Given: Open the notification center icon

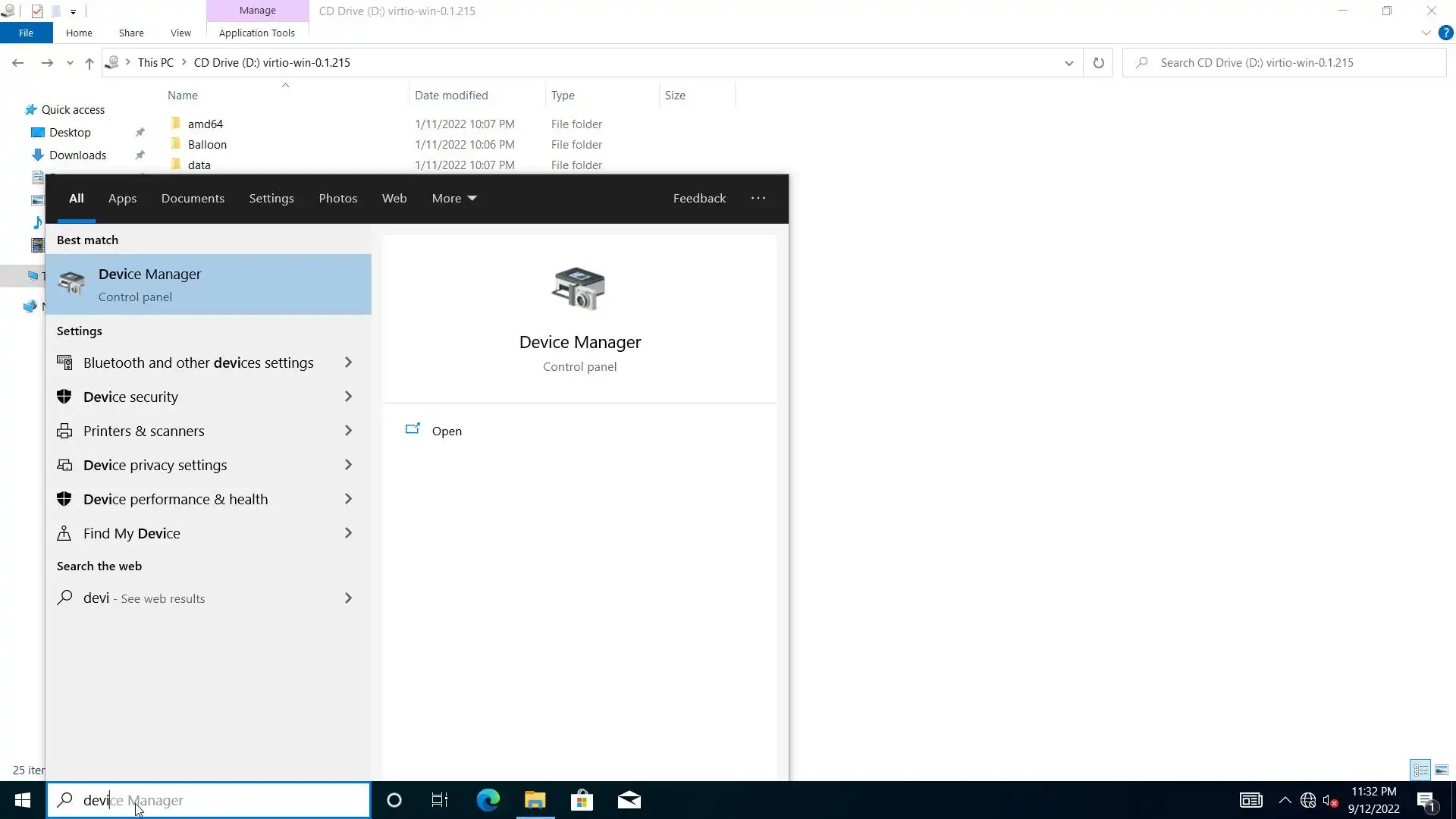Looking at the screenshot, I should click(x=1426, y=800).
